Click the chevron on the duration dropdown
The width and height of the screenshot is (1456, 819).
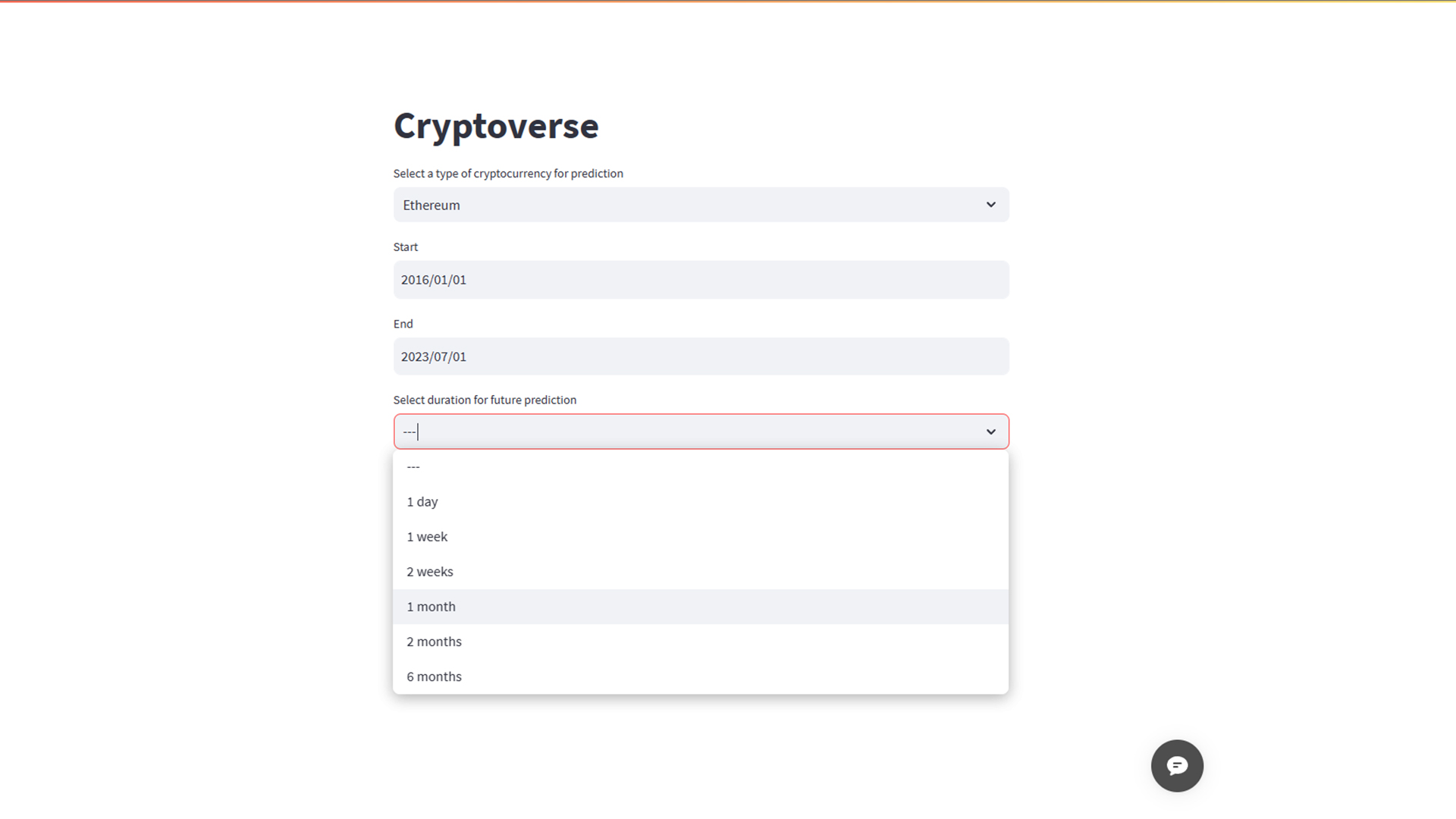click(x=990, y=431)
